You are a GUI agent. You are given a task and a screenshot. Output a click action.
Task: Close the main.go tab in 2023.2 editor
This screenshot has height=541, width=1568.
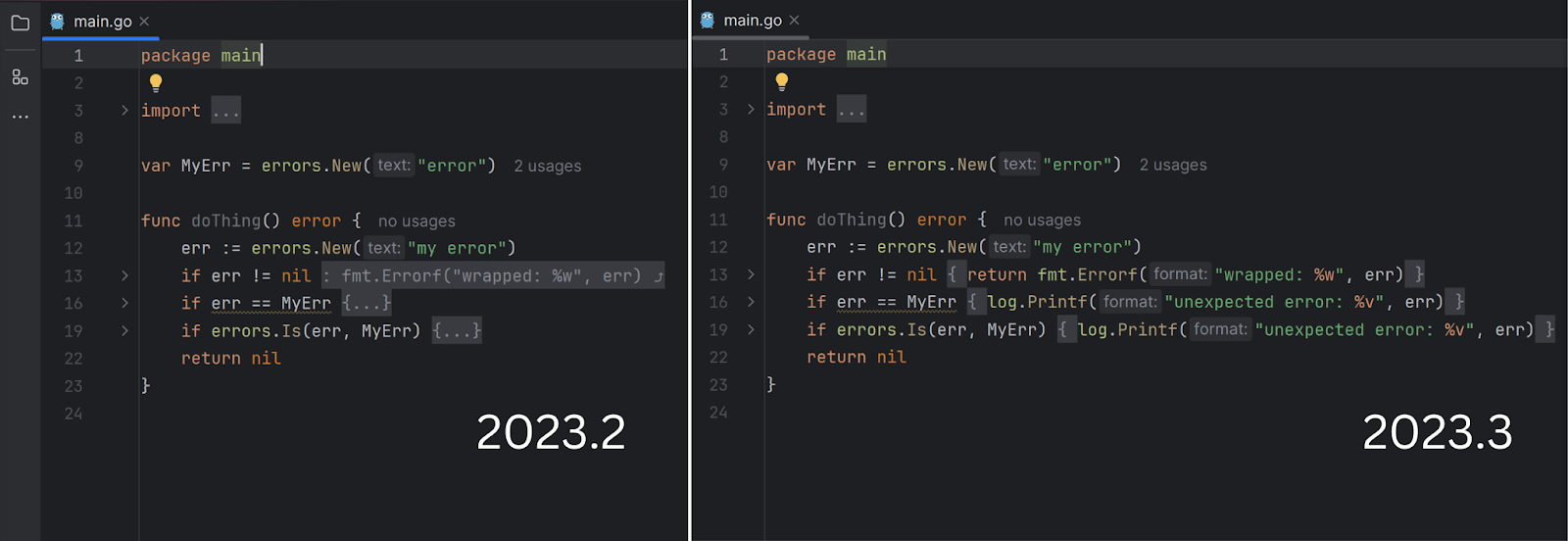[144, 21]
